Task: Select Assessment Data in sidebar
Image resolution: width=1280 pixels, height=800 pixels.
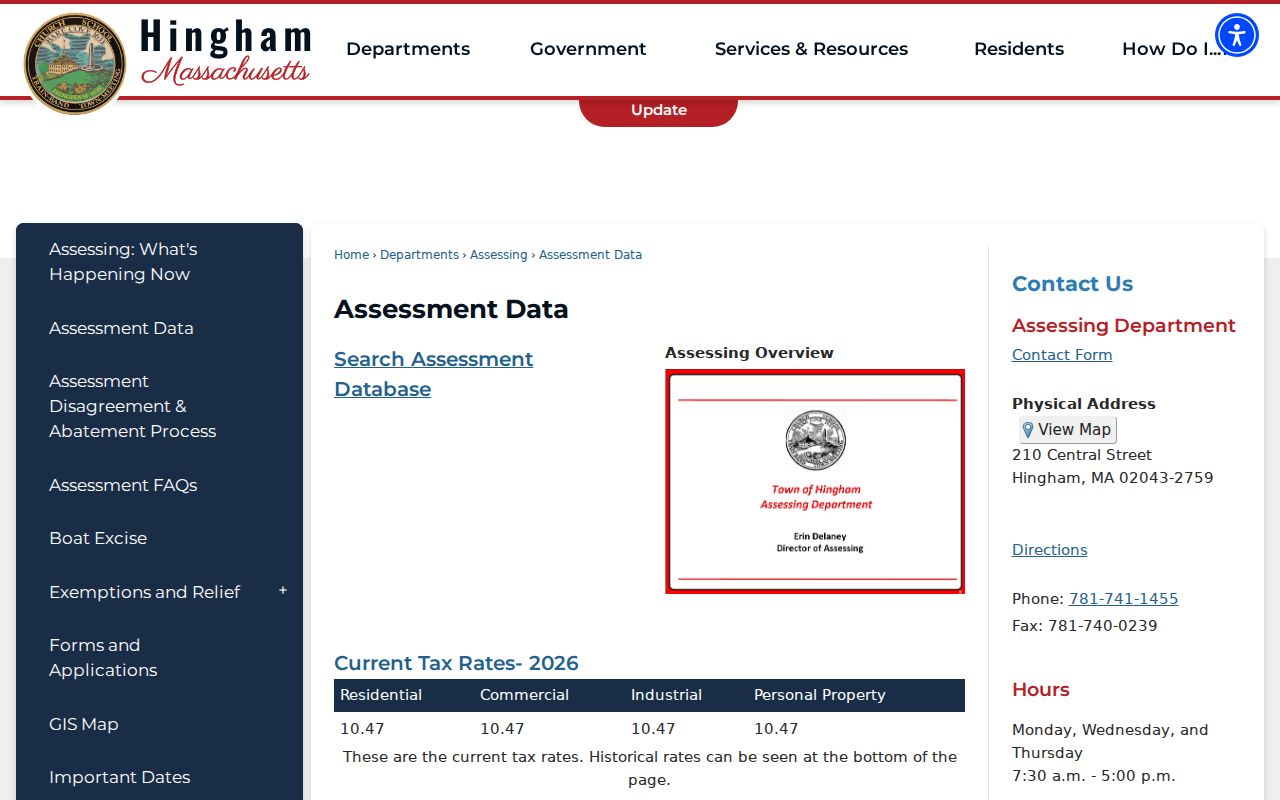Action: pyautogui.click(x=159, y=328)
